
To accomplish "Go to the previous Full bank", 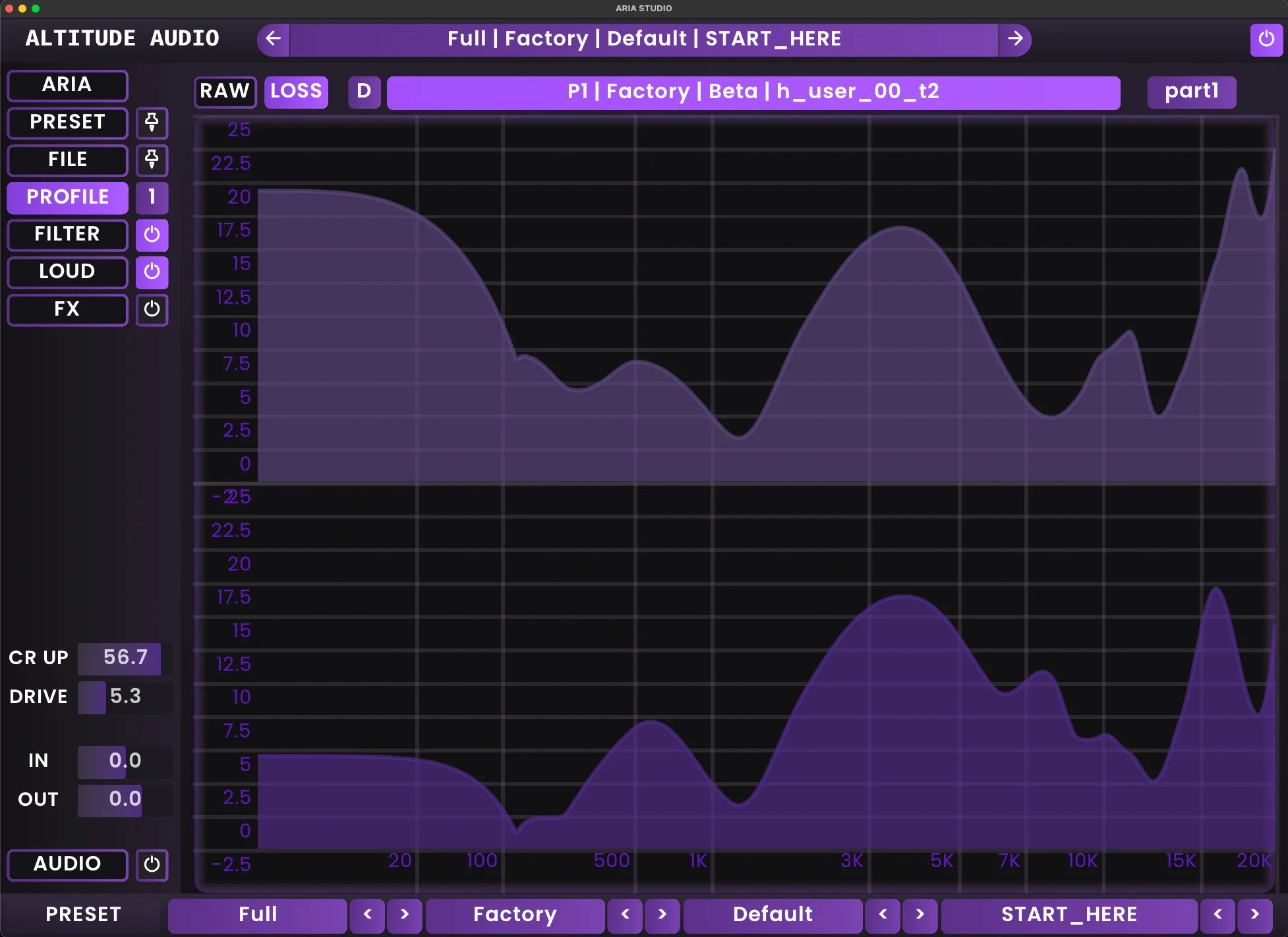I will click(367, 915).
